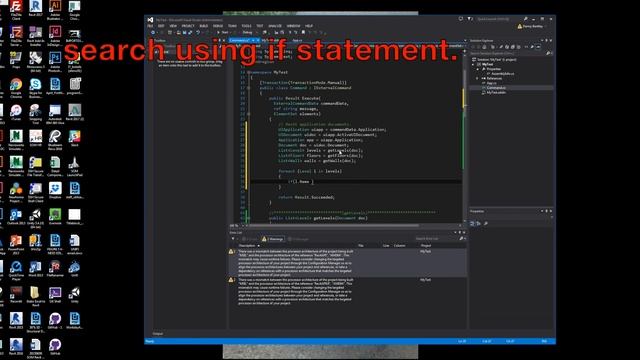Image resolution: width=640 pixels, height=360 pixels.
Task: Open editor zoom percentage dropdown
Action: [x=237, y=225]
